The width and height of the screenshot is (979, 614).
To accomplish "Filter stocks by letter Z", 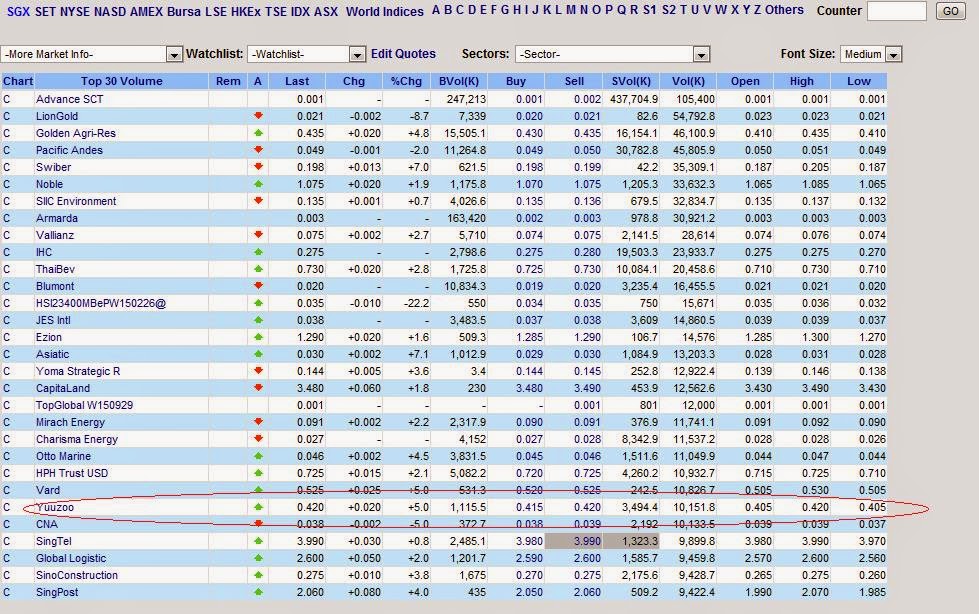I will [x=757, y=10].
